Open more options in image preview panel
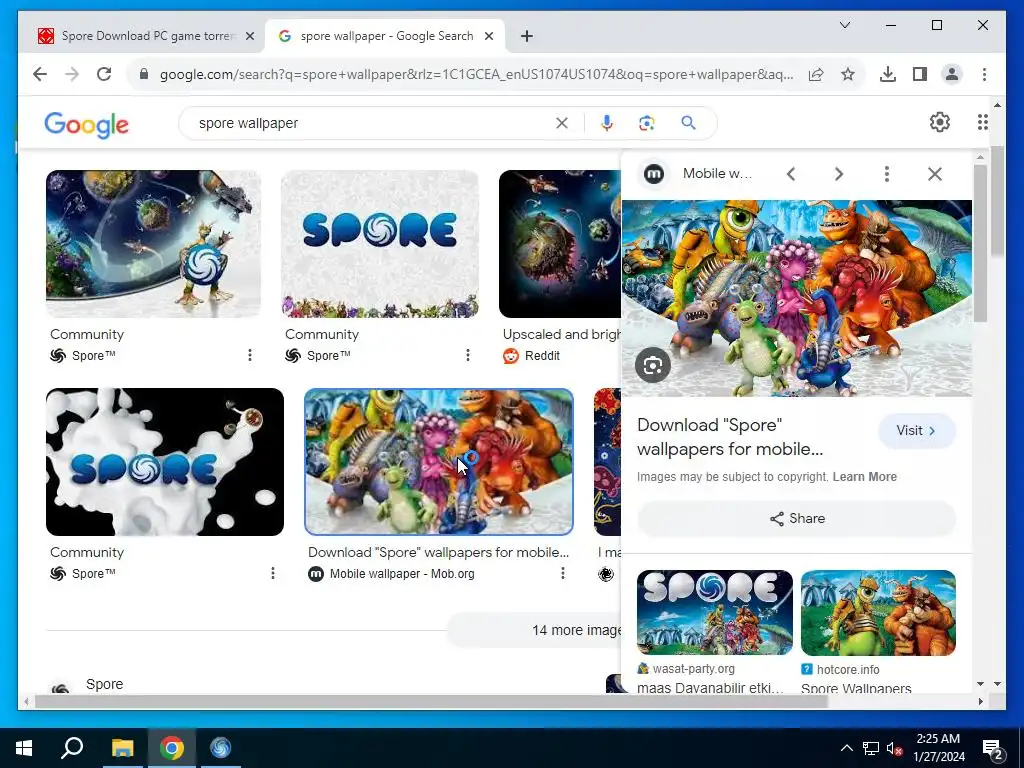Viewport: 1024px width, 768px height. (x=886, y=174)
